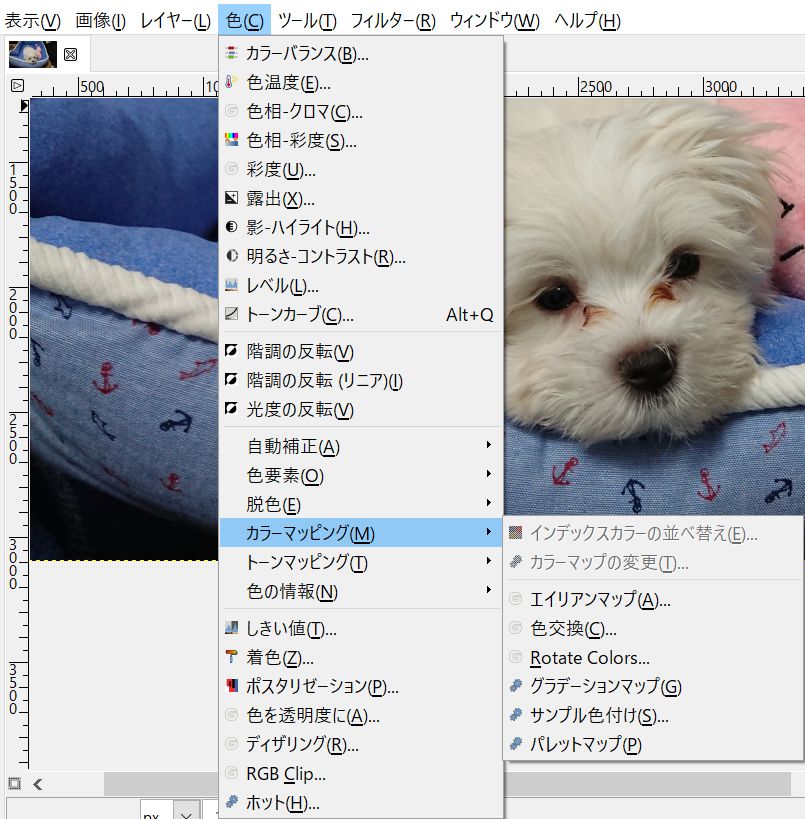The image size is (805, 819).
Task: Select Rotate Colors... in submenu
Action: (653, 657)
